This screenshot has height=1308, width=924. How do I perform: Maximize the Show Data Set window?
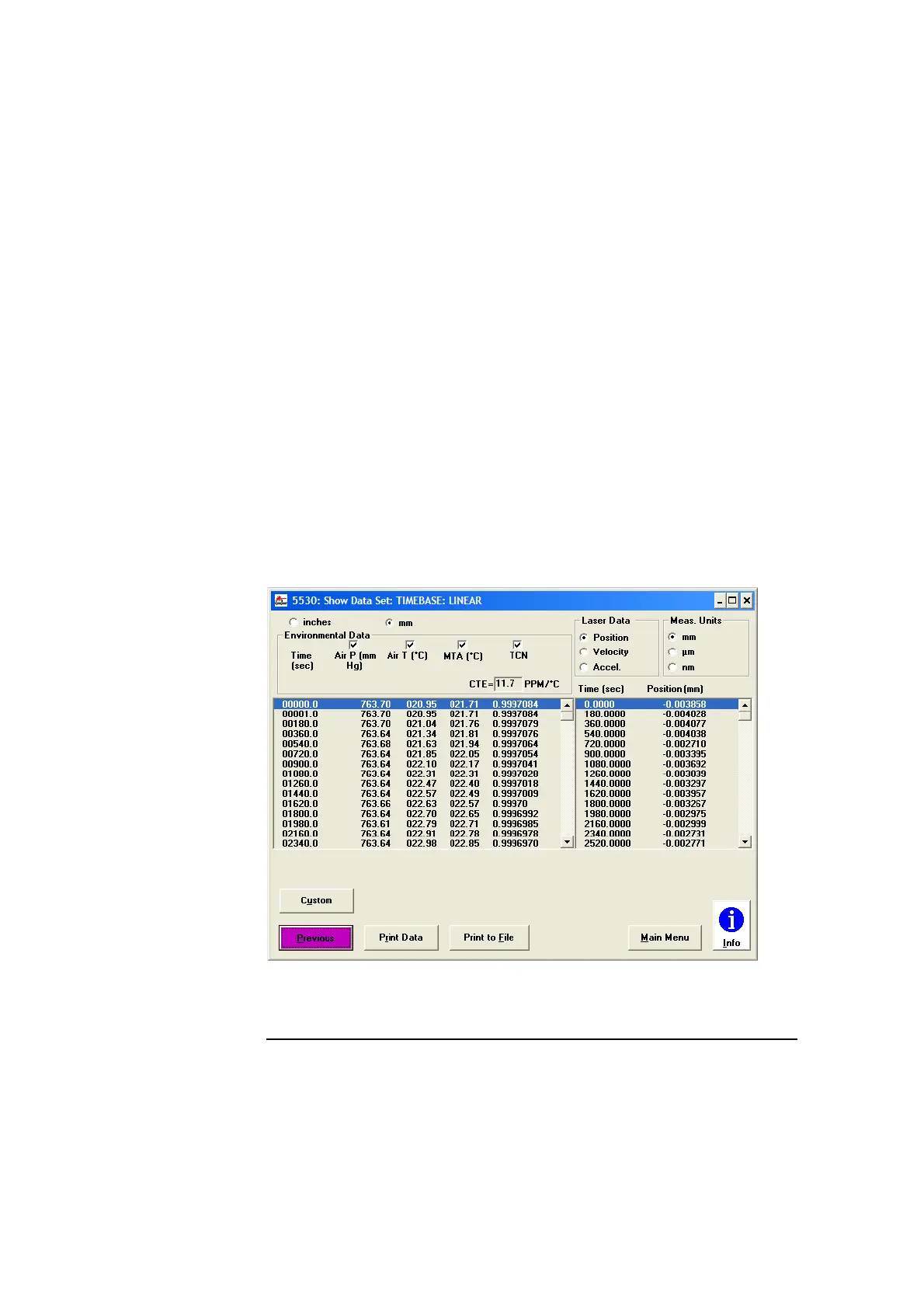(x=732, y=600)
